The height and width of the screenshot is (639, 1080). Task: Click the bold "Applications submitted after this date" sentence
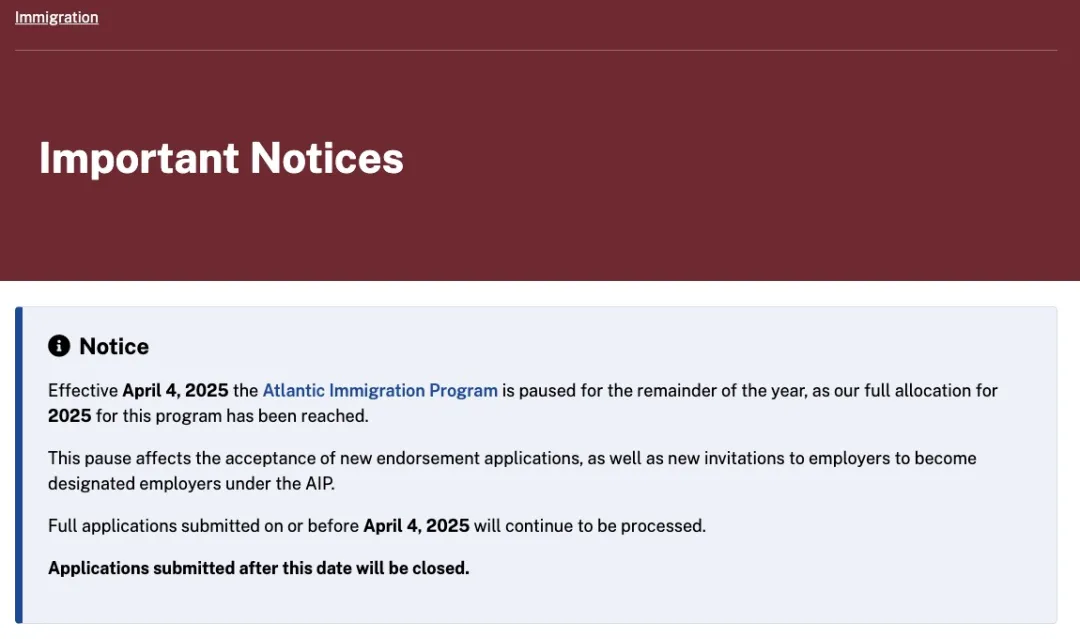tap(258, 568)
